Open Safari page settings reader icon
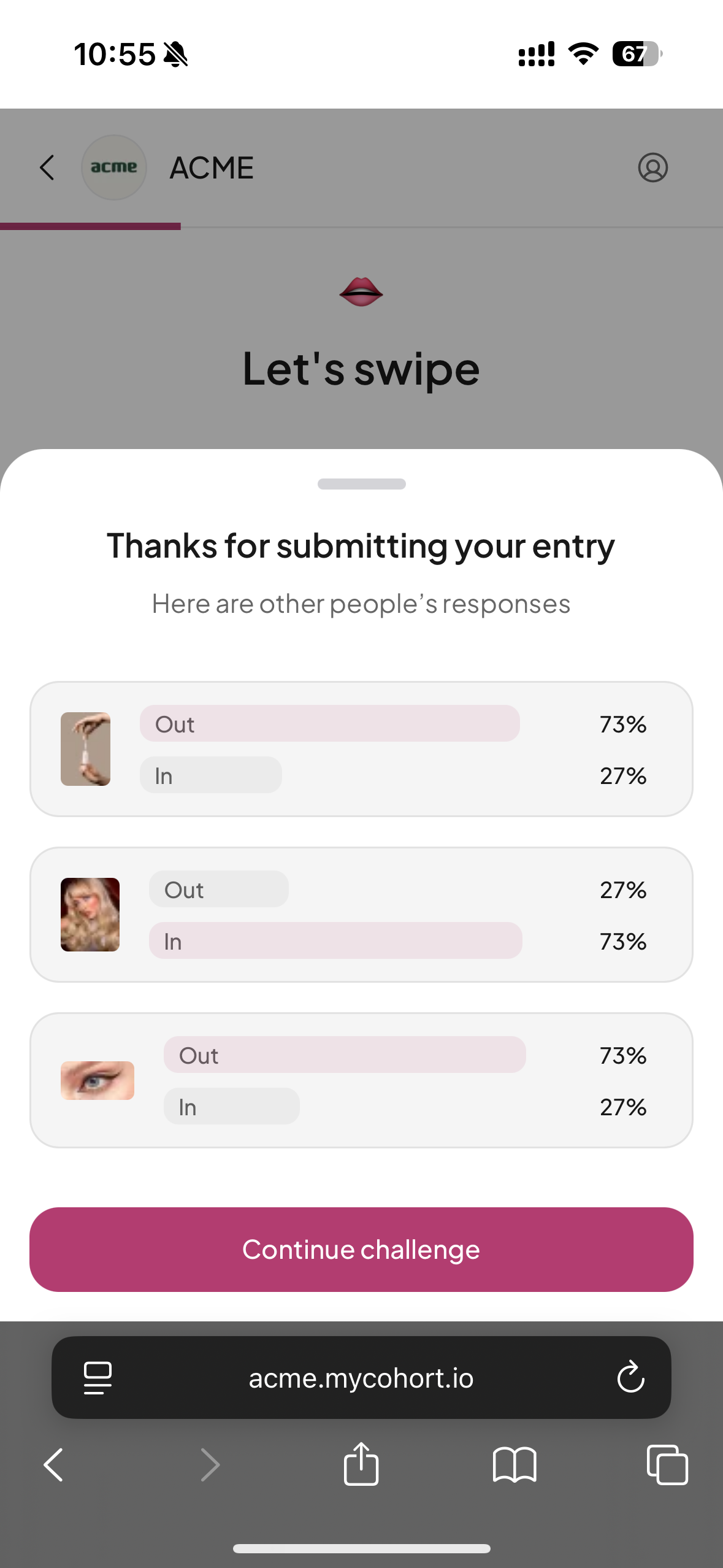This screenshot has height=1568, width=723. point(98,1377)
